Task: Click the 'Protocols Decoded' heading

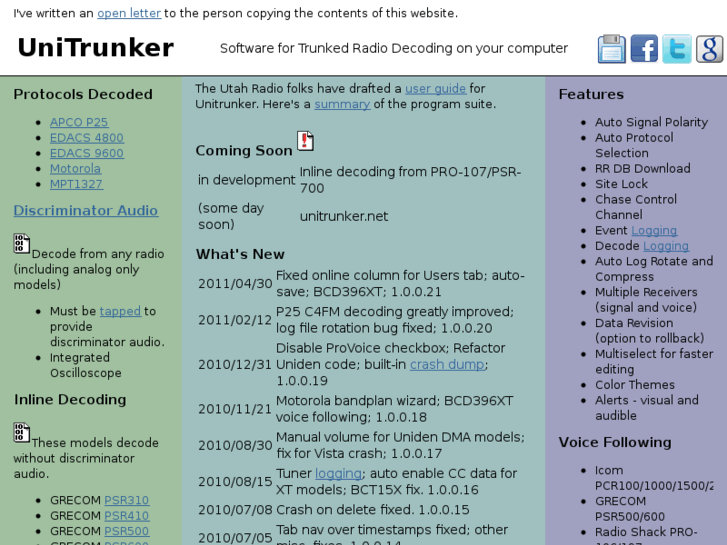Action: [83, 94]
